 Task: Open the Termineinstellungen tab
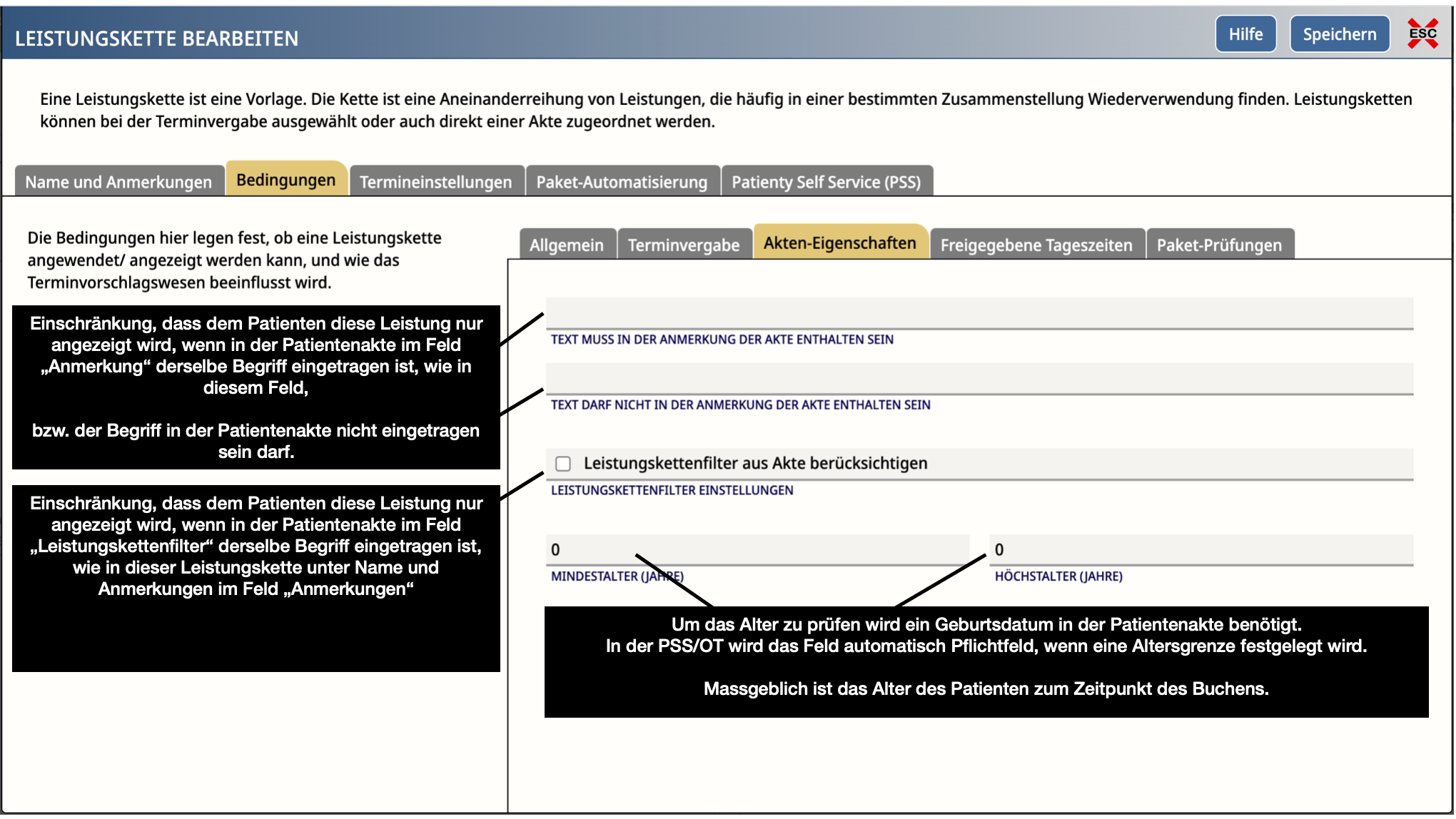[x=436, y=182]
